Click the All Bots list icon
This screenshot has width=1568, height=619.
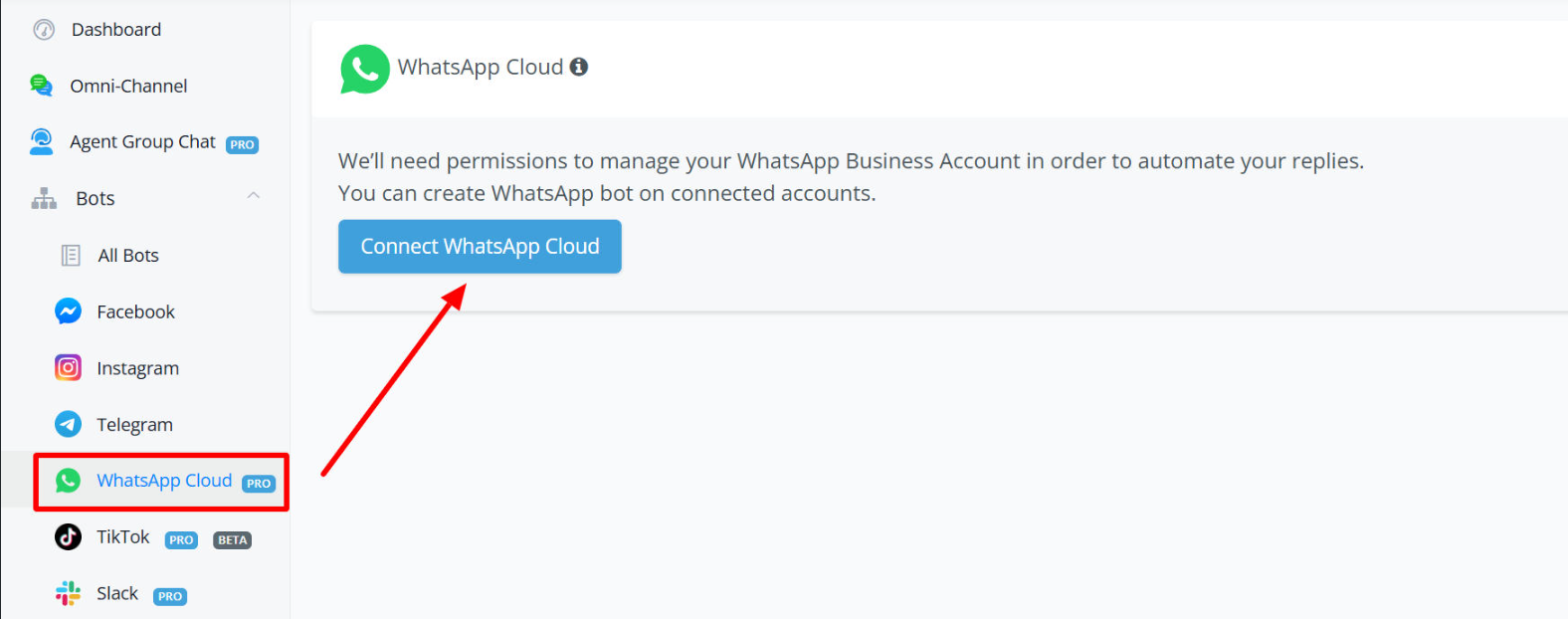(71, 256)
